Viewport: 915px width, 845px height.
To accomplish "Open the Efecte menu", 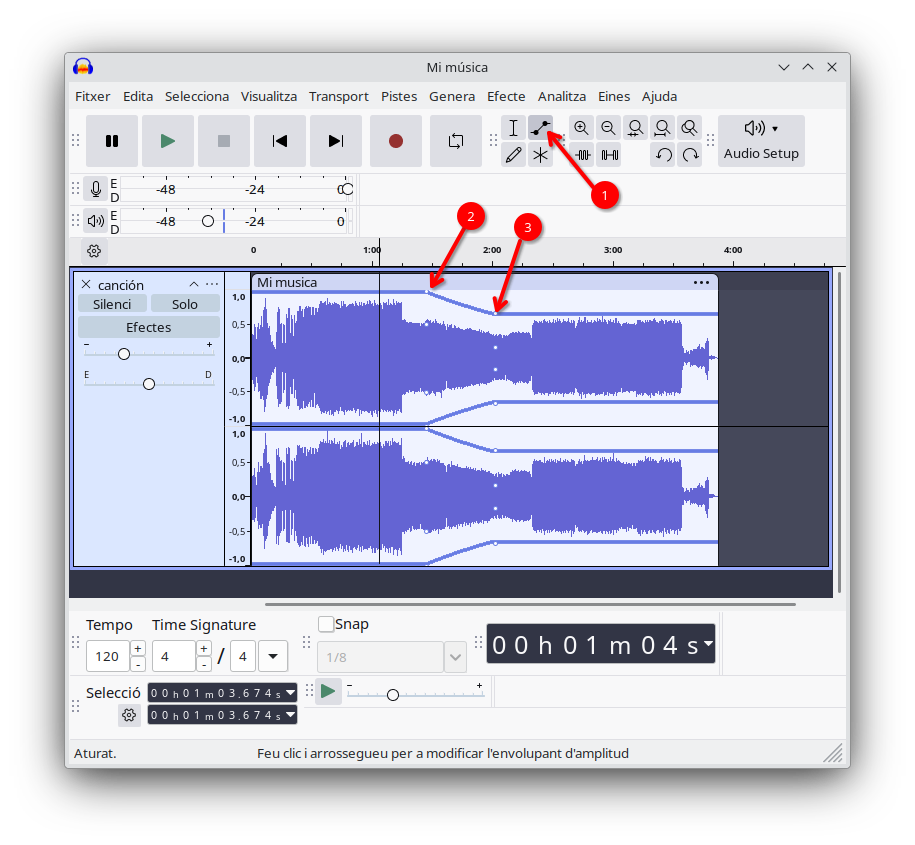I will pos(506,96).
